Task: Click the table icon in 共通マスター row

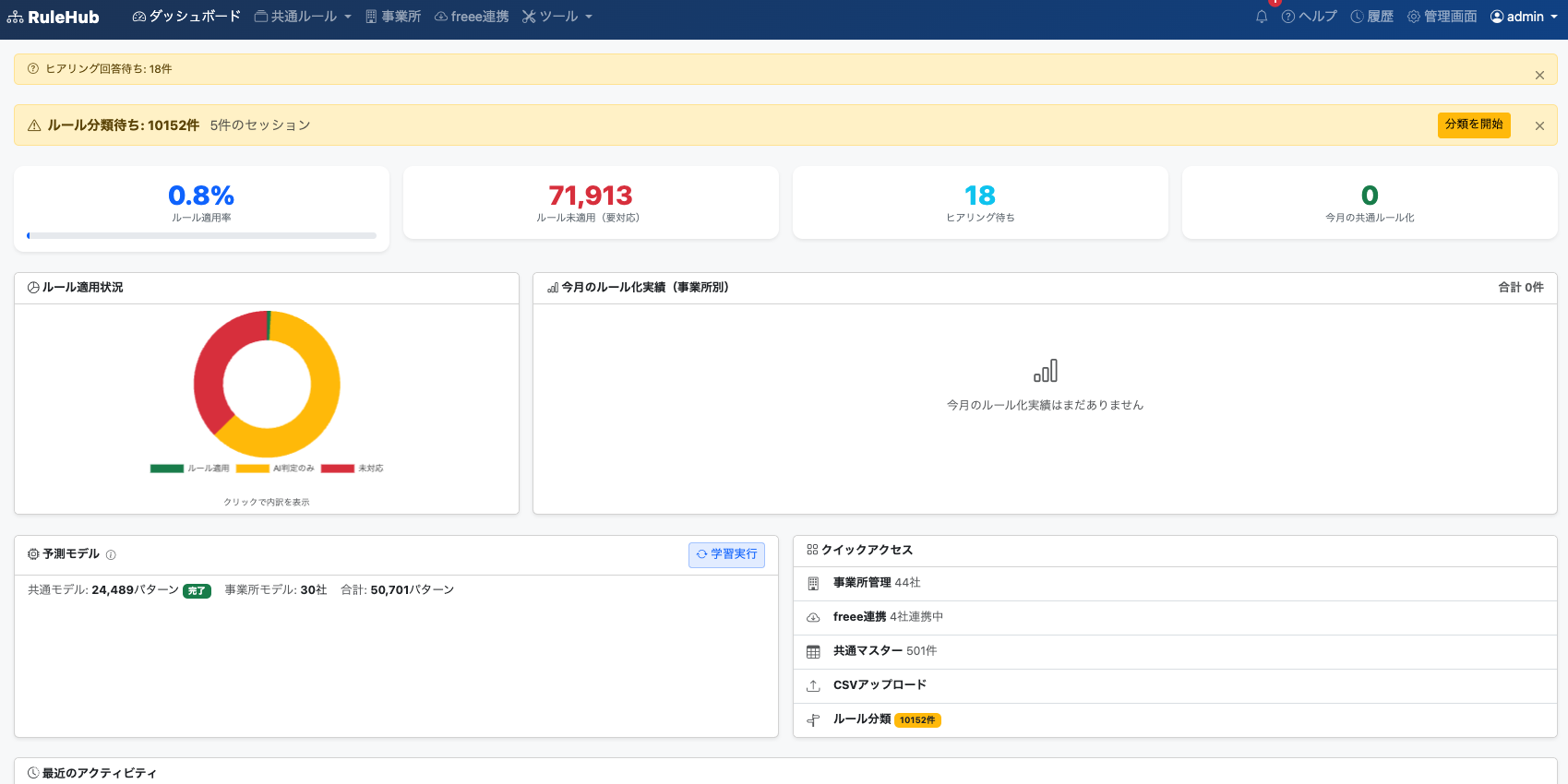Action: pos(813,651)
